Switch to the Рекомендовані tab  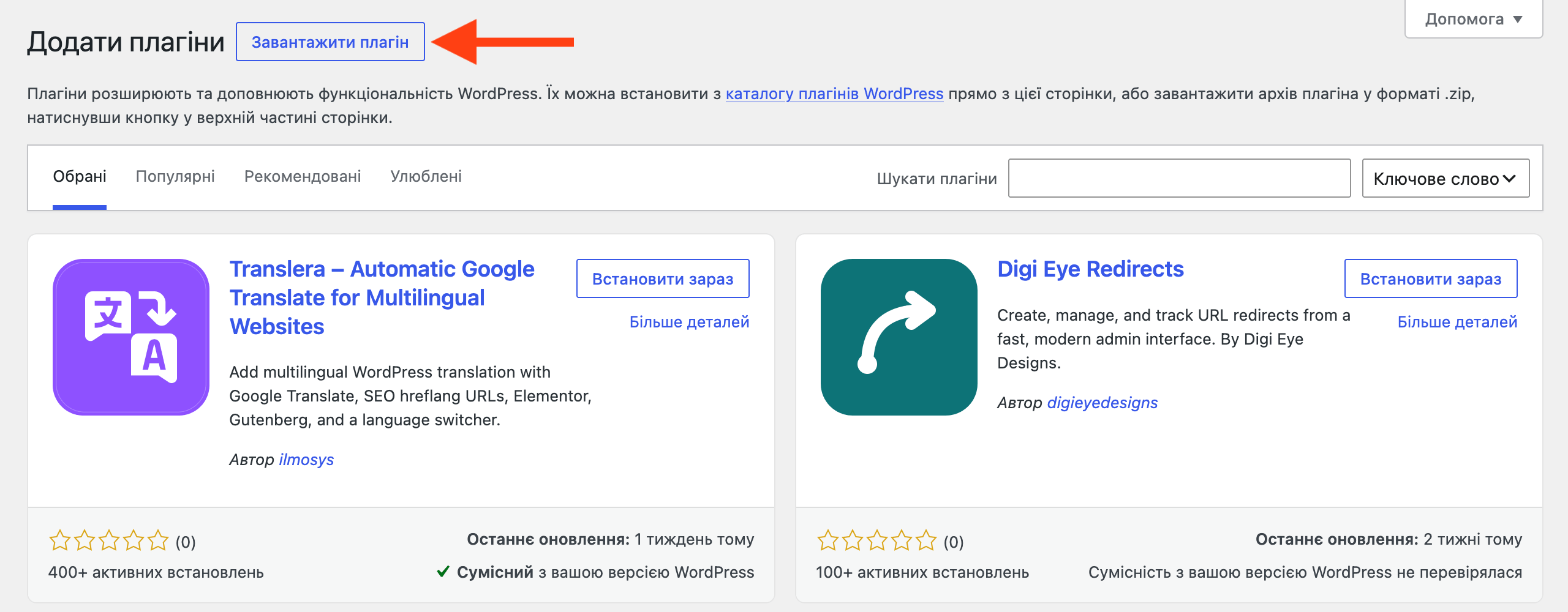click(303, 177)
